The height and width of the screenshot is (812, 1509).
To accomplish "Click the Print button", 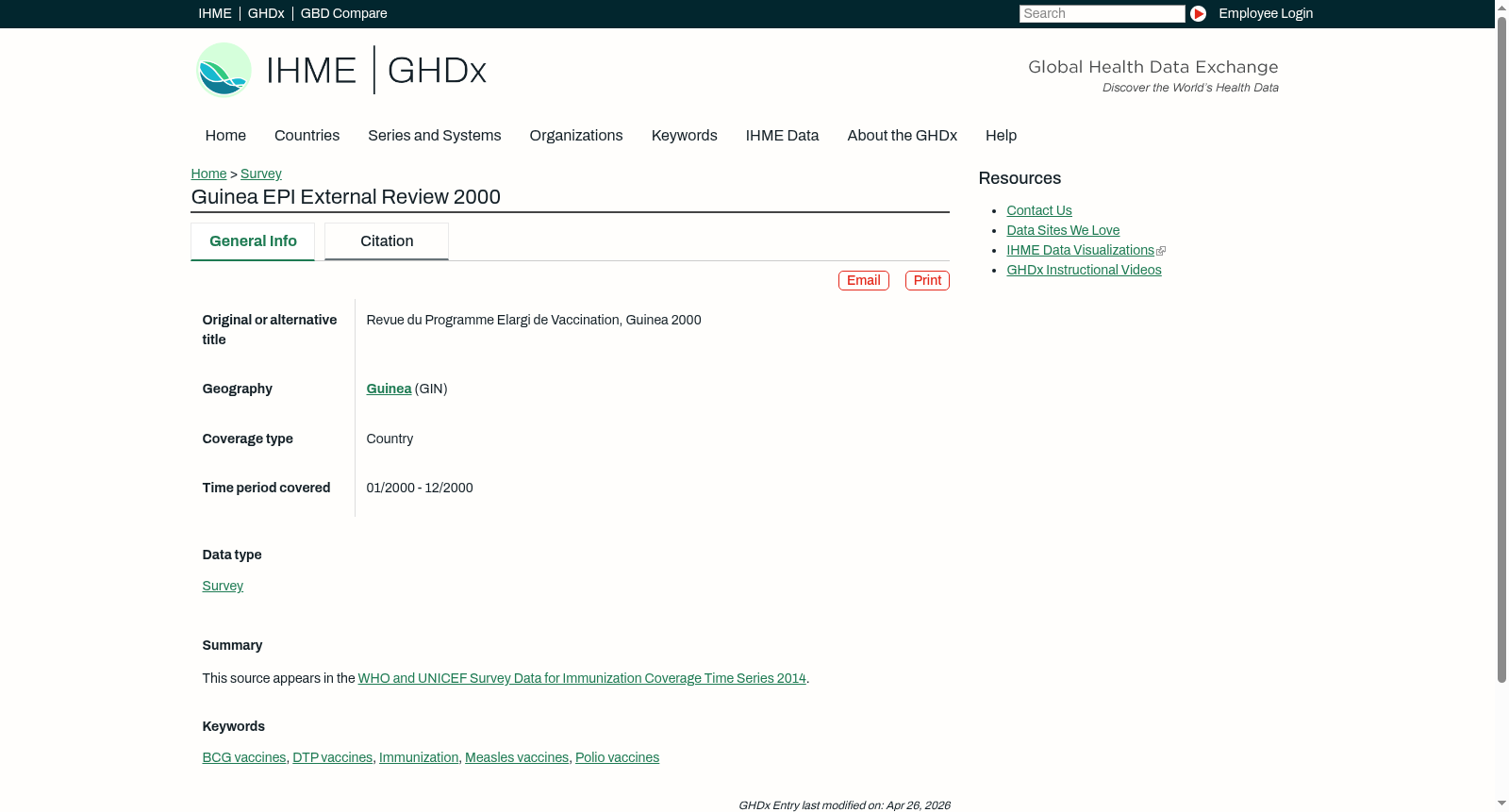I will pyautogui.click(x=927, y=280).
